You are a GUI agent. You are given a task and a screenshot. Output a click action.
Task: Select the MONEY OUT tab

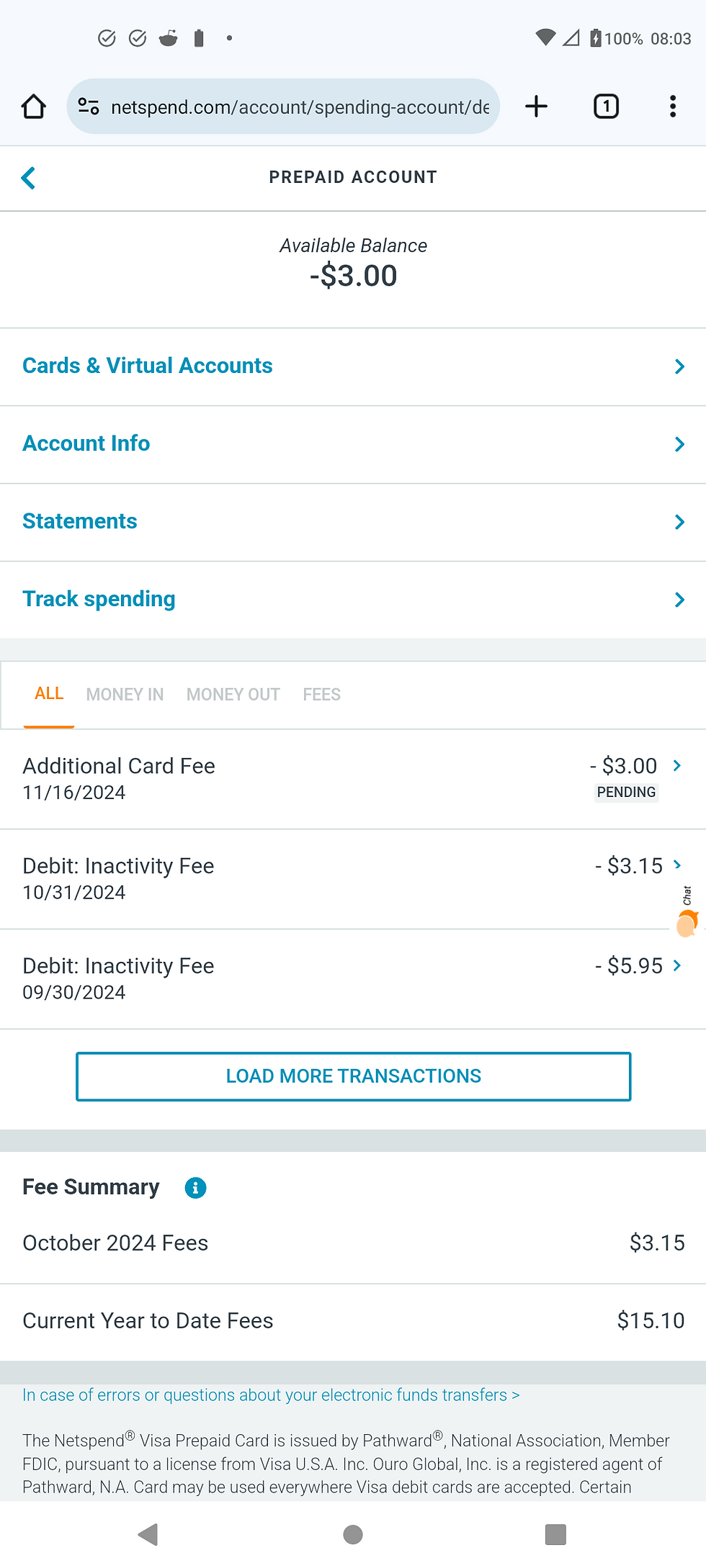[233, 695]
